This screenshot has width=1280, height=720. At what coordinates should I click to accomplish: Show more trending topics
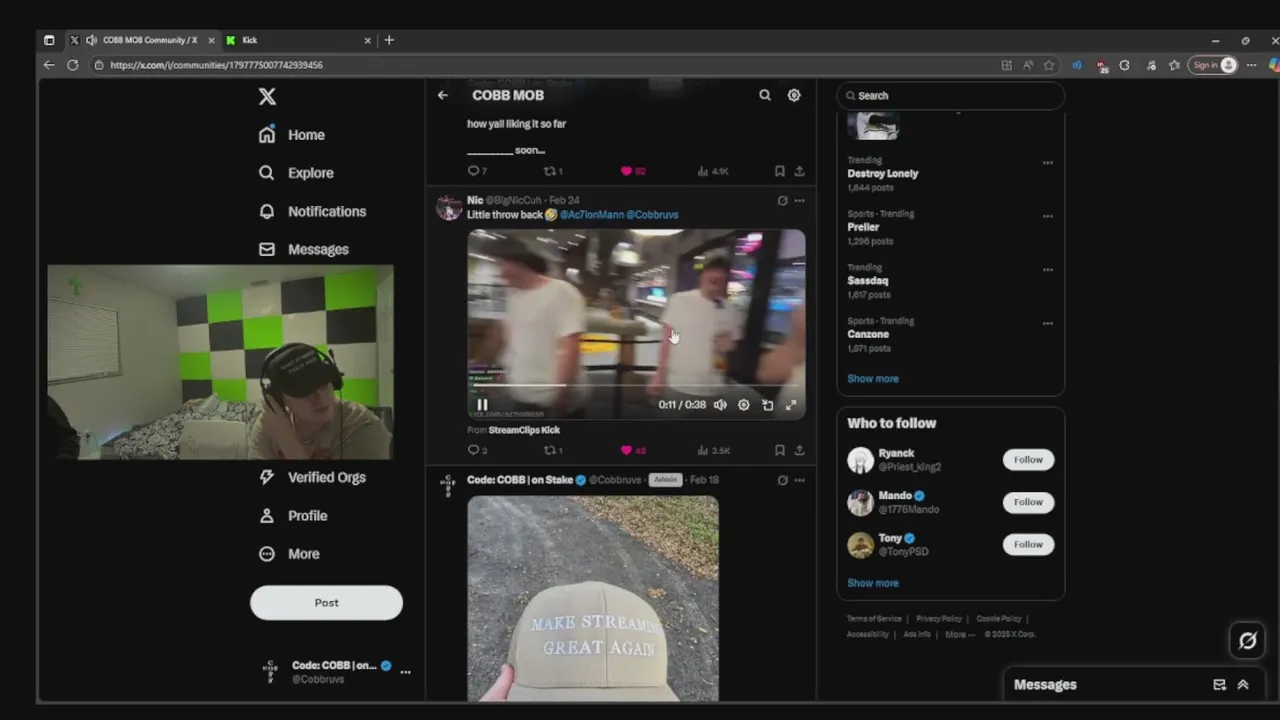click(873, 379)
